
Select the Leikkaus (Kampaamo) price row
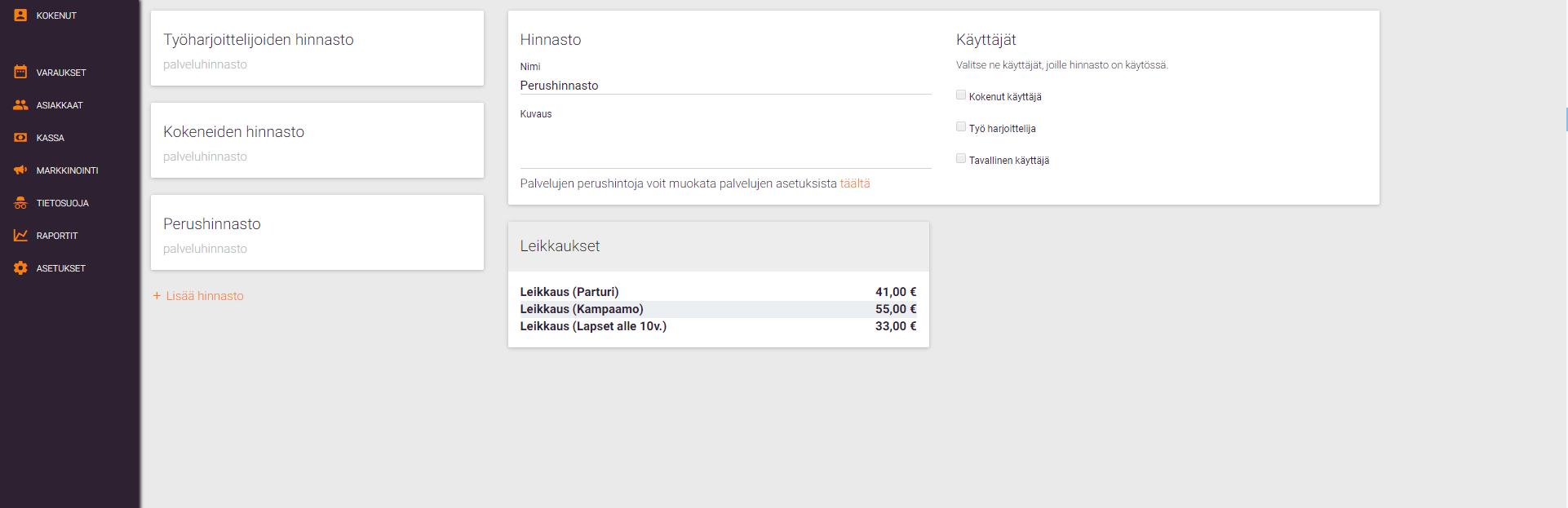pyautogui.click(x=718, y=309)
